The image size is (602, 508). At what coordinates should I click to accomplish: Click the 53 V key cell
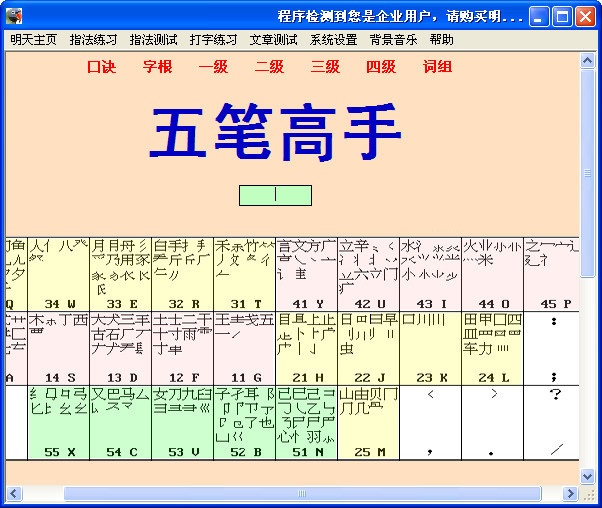click(x=183, y=422)
